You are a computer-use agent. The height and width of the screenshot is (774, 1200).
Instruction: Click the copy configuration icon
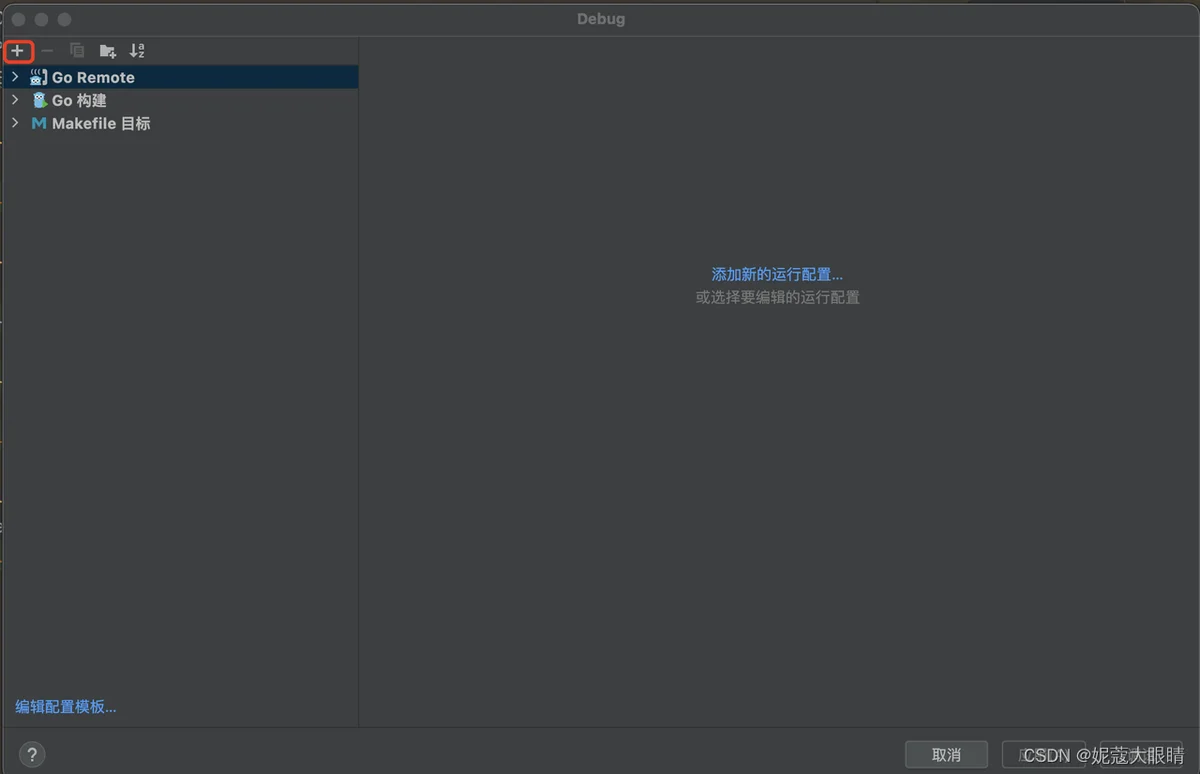click(77, 51)
